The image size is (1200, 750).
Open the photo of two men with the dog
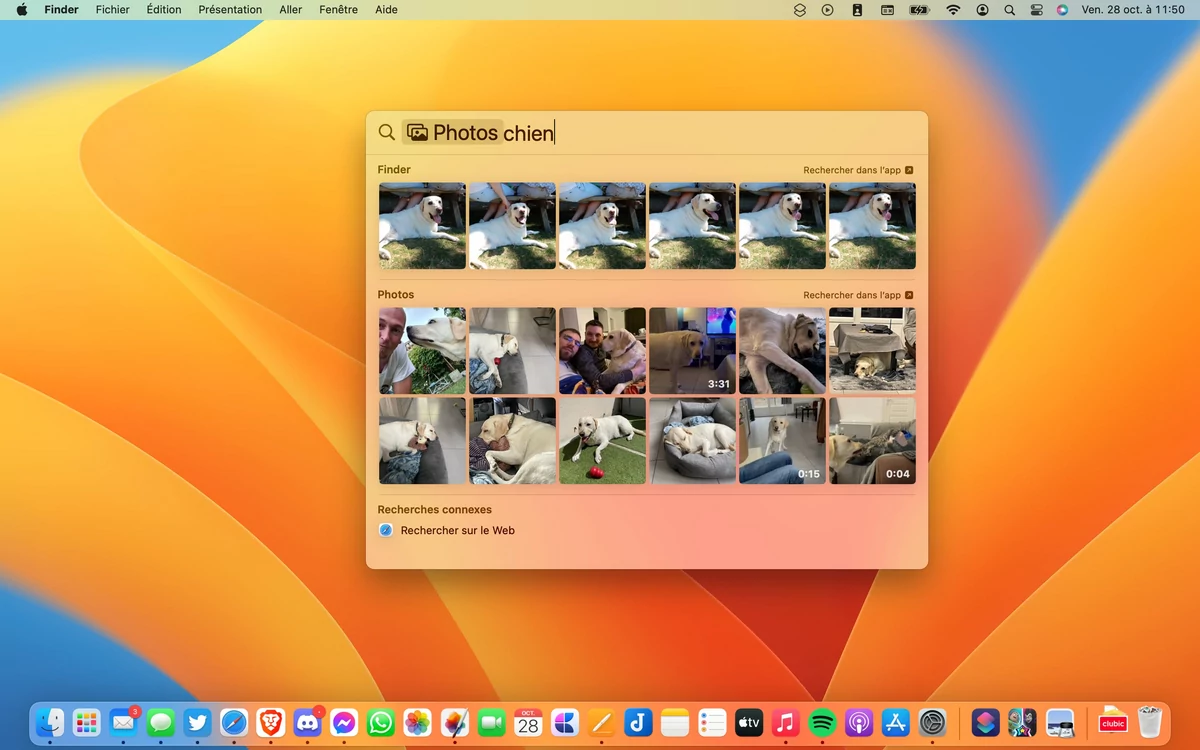[x=602, y=350]
